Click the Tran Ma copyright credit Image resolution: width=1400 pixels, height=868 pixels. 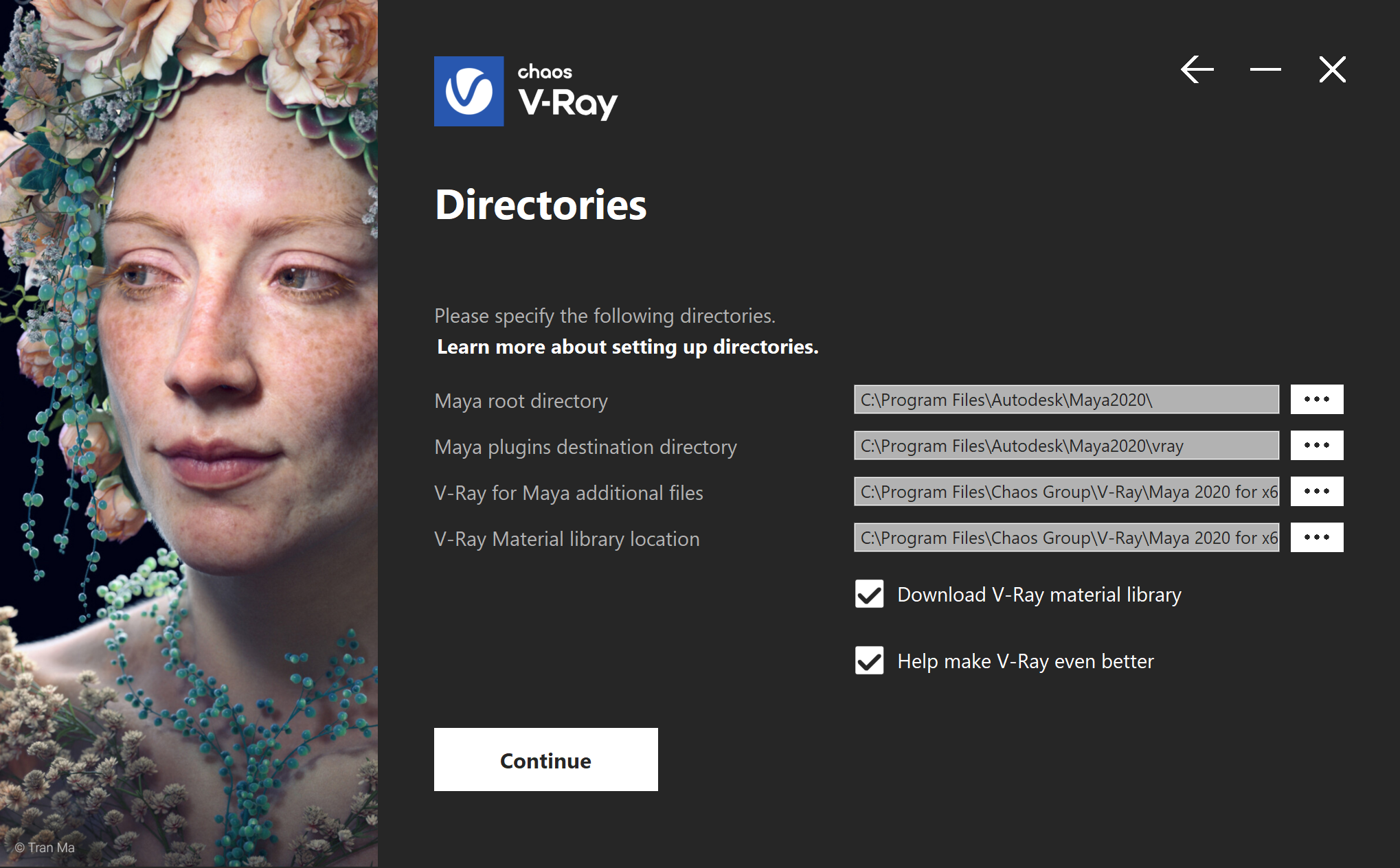point(45,847)
